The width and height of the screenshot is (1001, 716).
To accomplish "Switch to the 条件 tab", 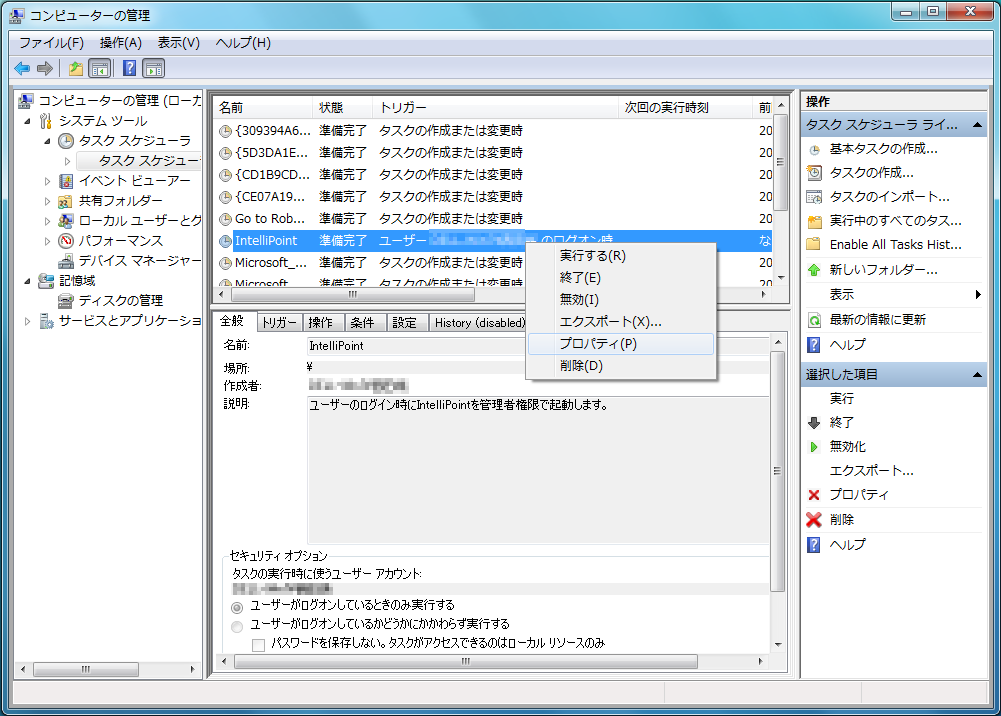I will [x=363, y=323].
